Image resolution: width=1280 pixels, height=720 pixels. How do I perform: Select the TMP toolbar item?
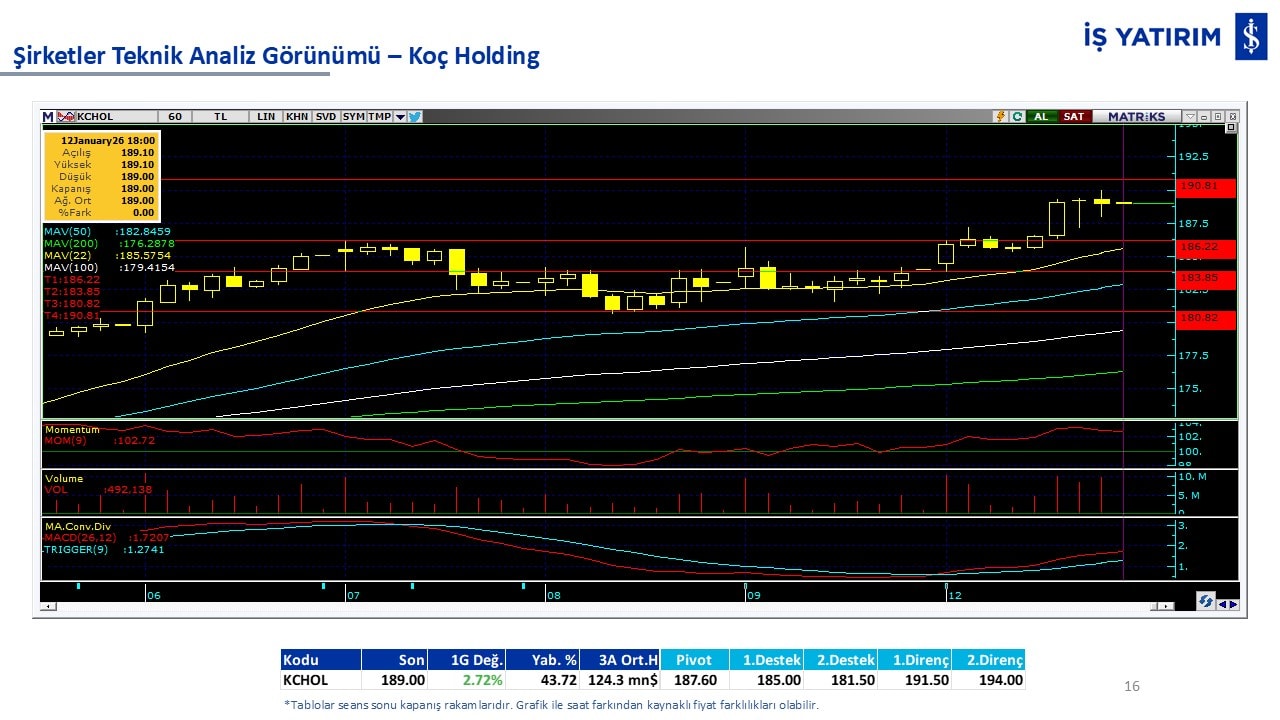coord(379,117)
